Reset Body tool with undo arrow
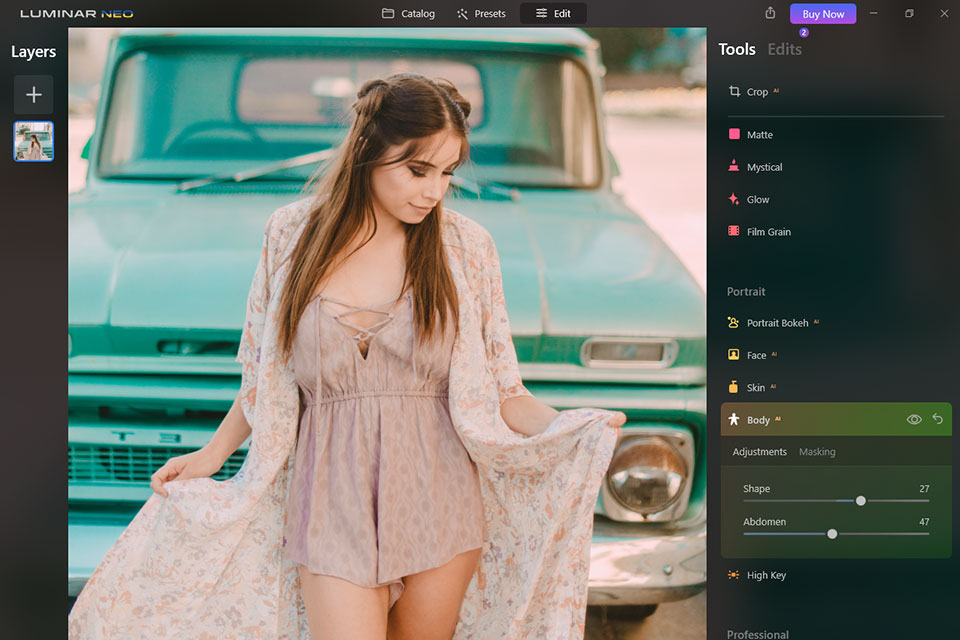The width and height of the screenshot is (960, 640). tap(937, 419)
